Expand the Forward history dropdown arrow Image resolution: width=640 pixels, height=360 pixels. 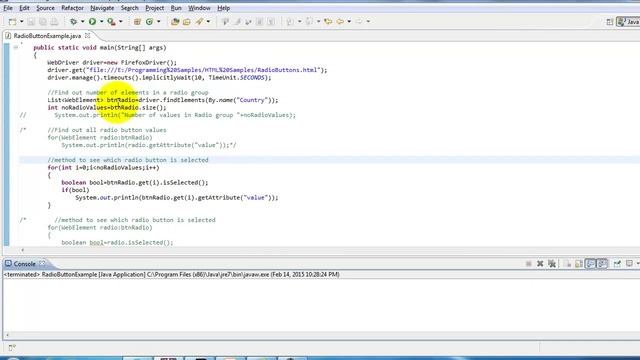click(x=368, y=22)
